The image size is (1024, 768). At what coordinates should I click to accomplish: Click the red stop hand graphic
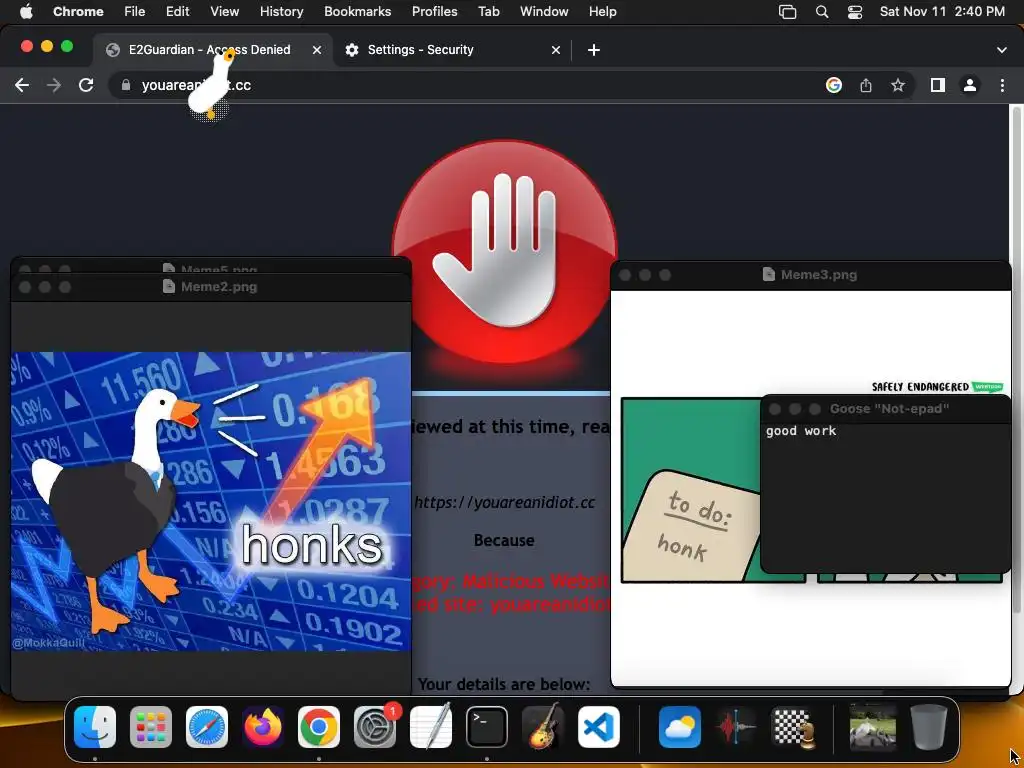pyautogui.click(x=504, y=251)
